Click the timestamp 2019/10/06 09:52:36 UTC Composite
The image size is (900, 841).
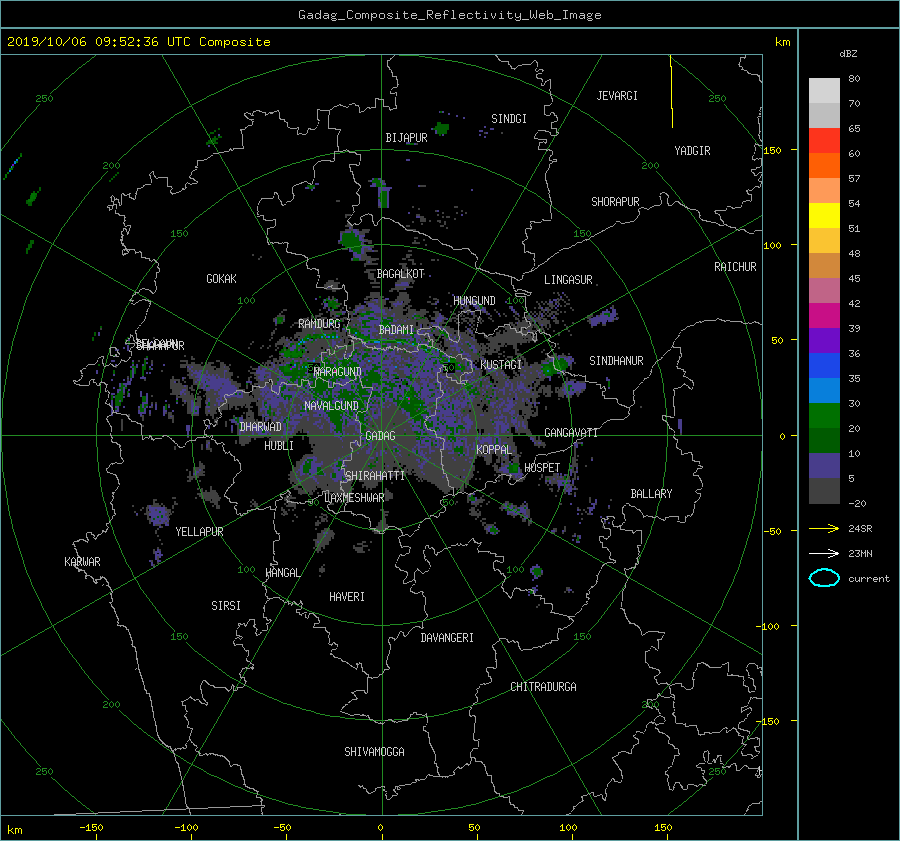point(138,42)
